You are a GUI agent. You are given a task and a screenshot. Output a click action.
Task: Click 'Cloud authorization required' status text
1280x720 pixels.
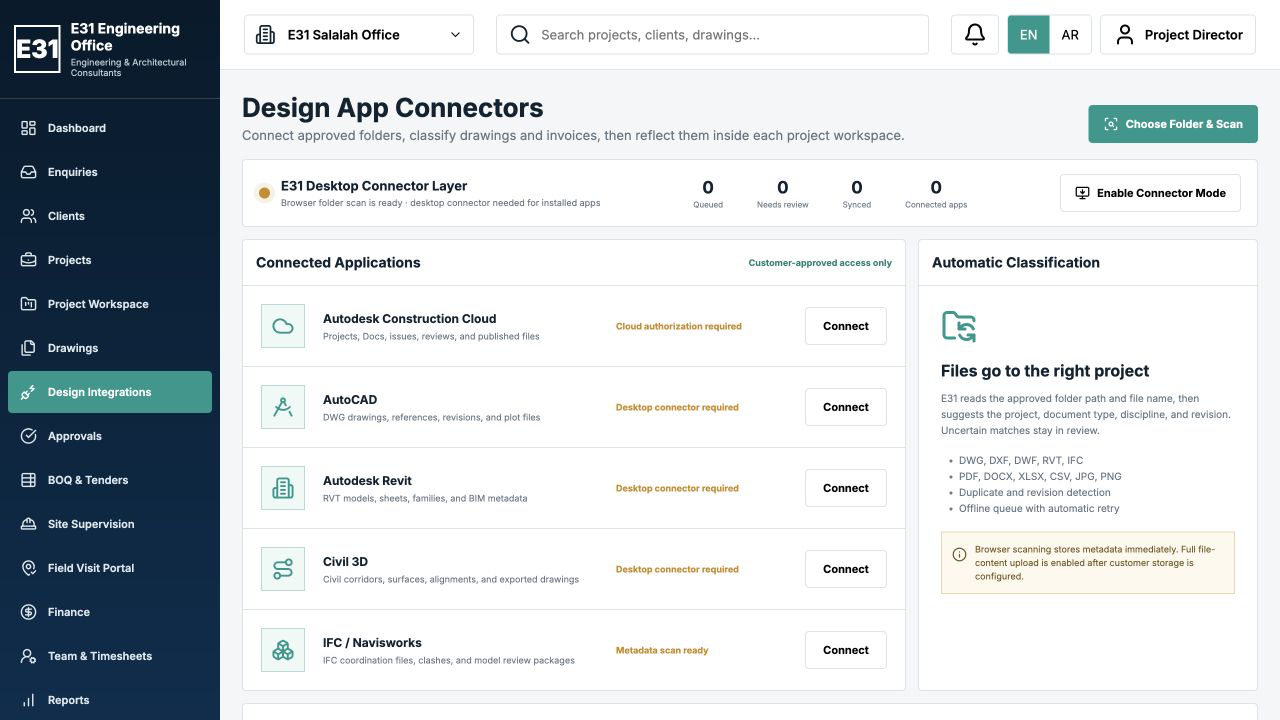pyautogui.click(x=679, y=326)
